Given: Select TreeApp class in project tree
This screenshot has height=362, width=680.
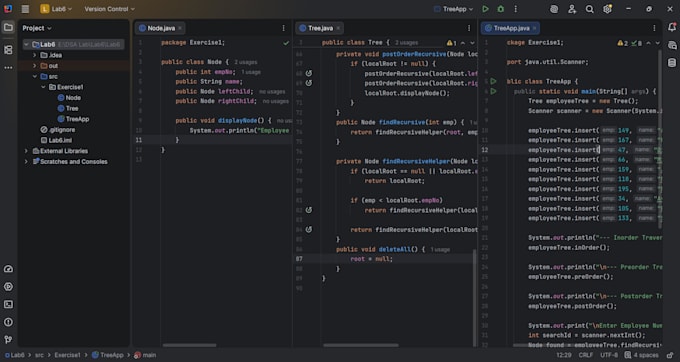Looking at the screenshot, I should click(x=77, y=119).
